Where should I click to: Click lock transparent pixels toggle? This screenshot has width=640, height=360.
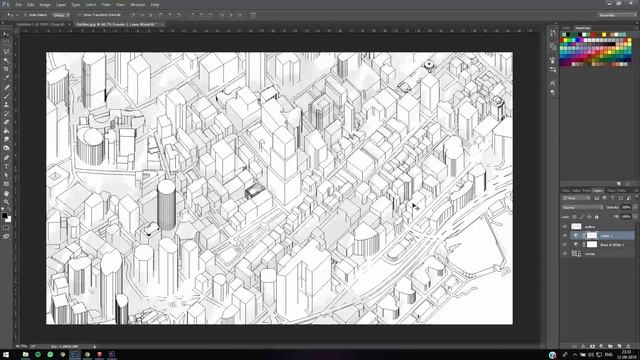click(x=574, y=217)
